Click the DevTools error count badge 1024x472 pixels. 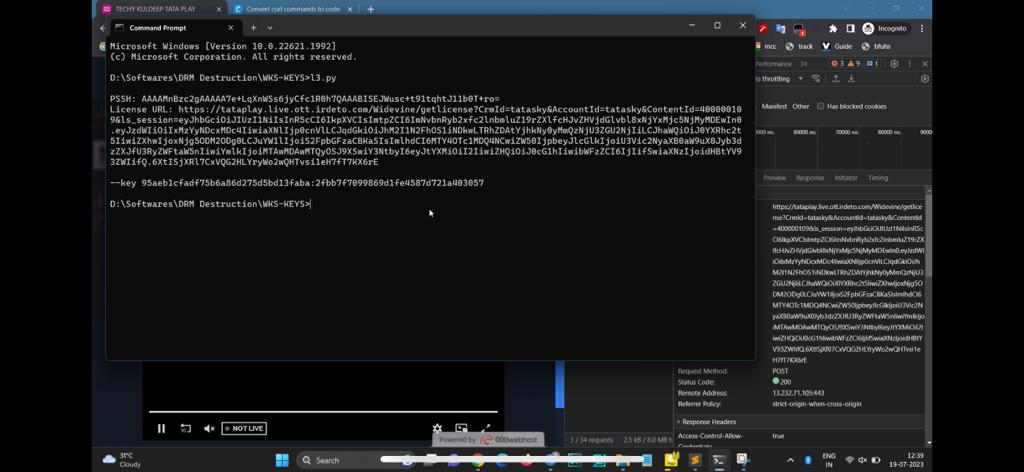837,63
